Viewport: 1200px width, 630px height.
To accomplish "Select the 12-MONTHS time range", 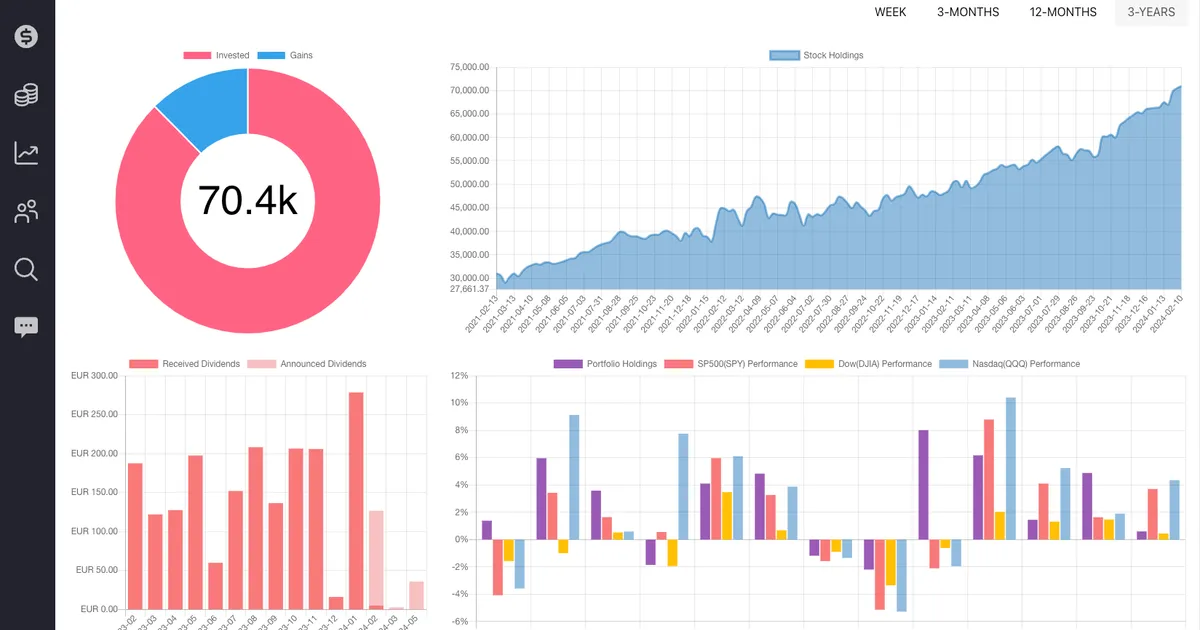I will [x=1063, y=12].
